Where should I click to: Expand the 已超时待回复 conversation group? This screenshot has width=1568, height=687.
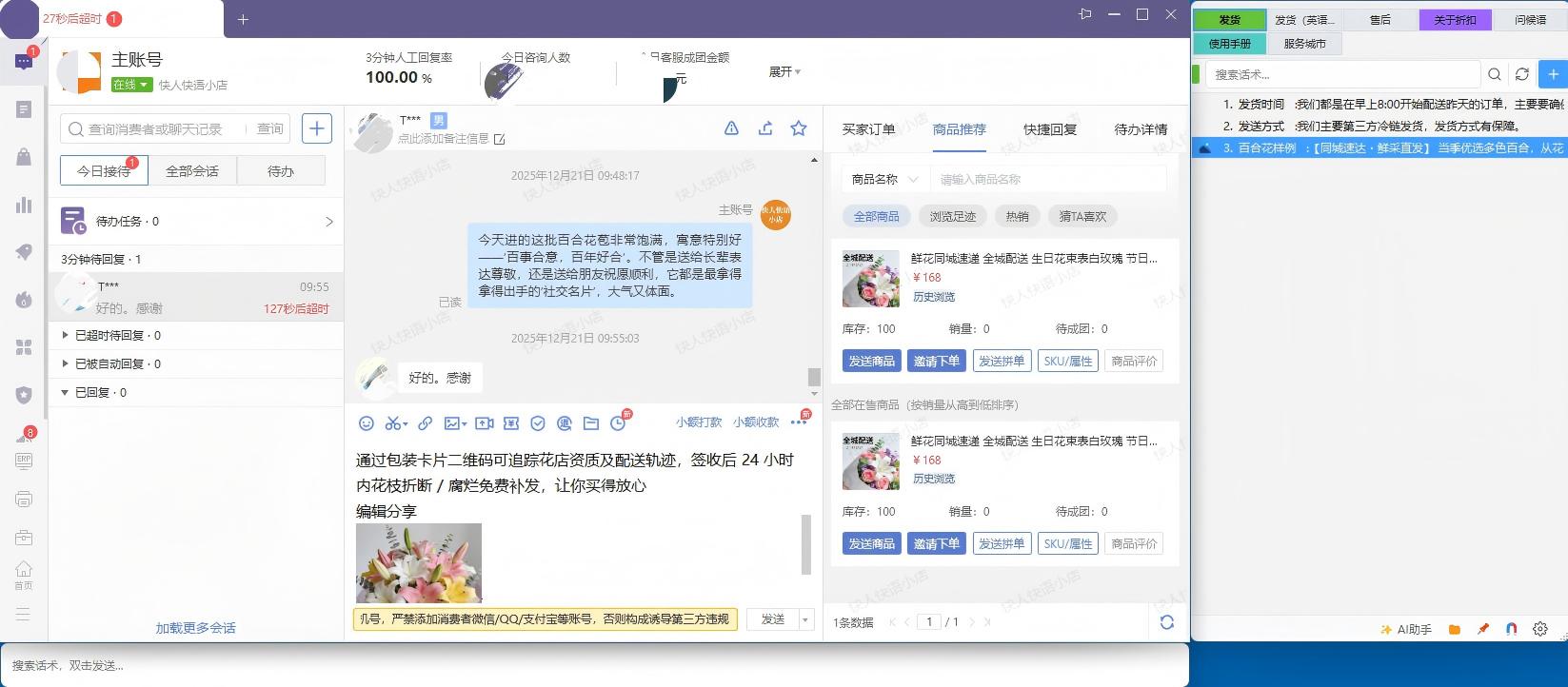point(65,335)
